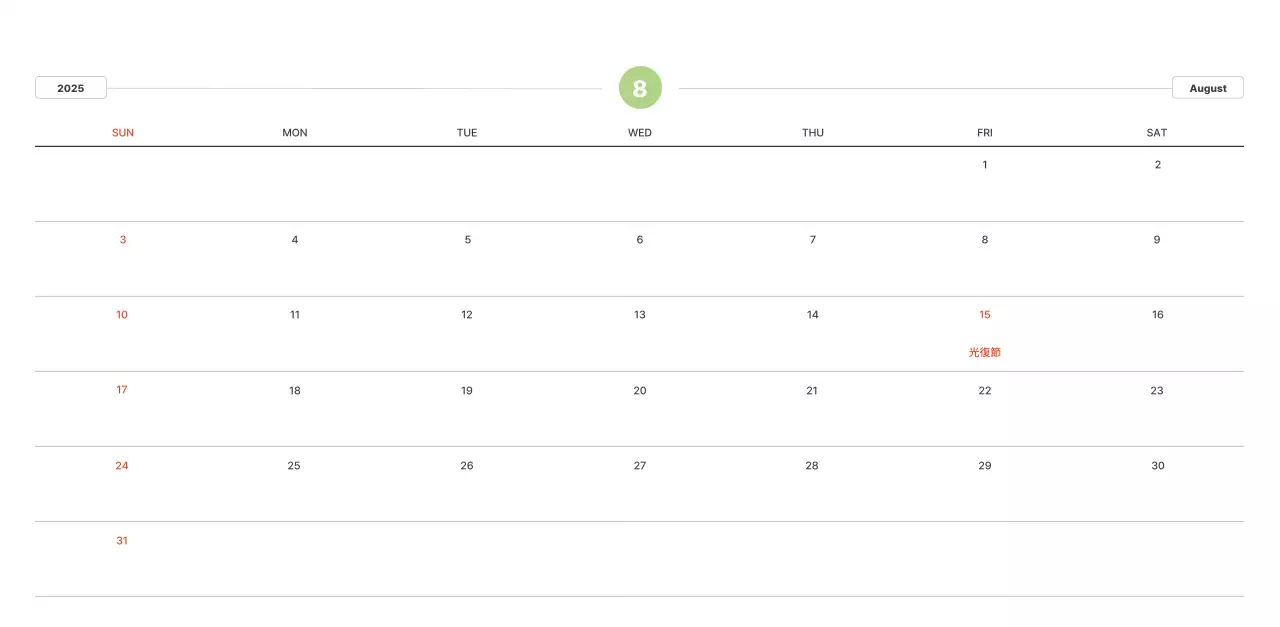
Task: Select date 20 in the calendar
Action: point(640,391)
